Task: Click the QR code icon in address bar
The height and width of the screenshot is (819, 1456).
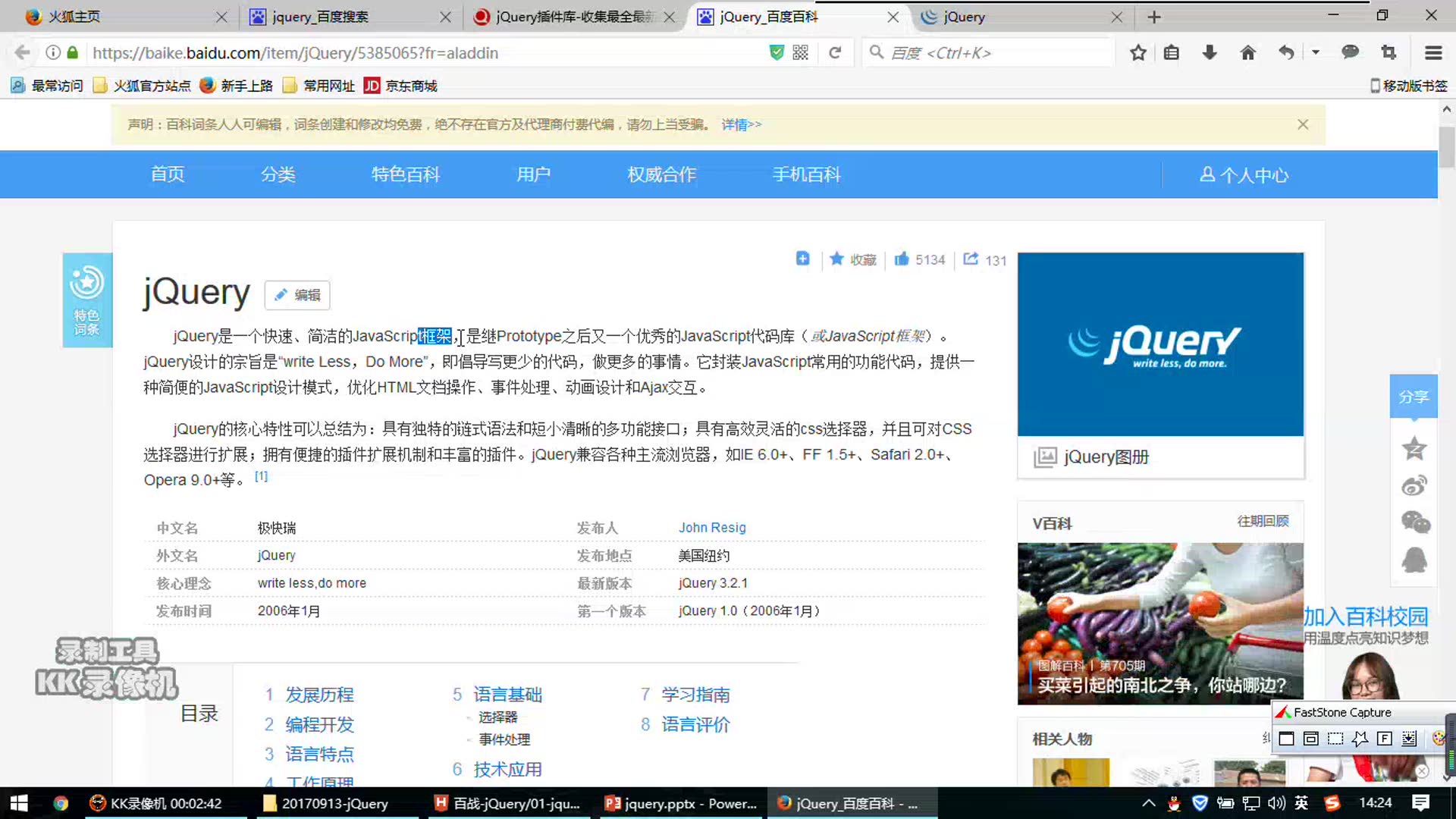Action: click(x=801, y=52)
